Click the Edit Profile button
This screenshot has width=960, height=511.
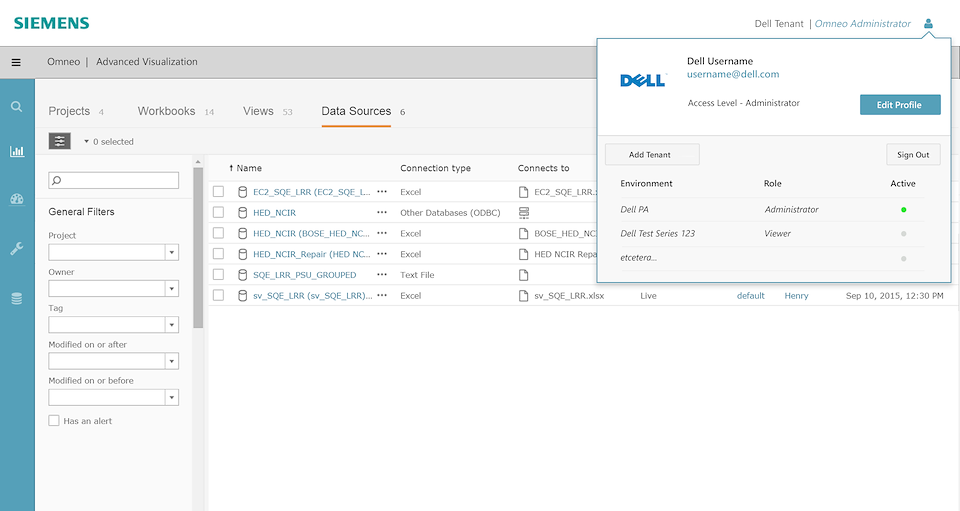[900, 105]
